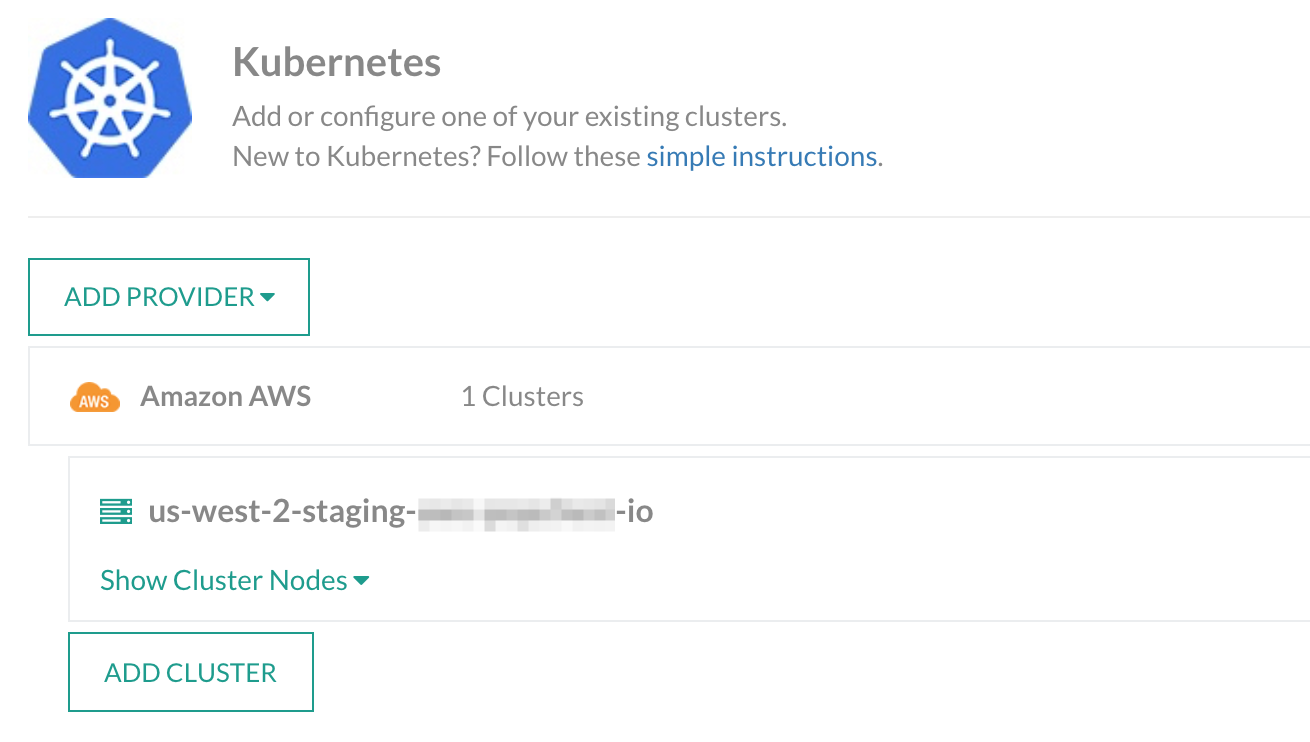Click the arrow next to Show Cluster Nodes
Screen dimensions: 1310x742
362,581
